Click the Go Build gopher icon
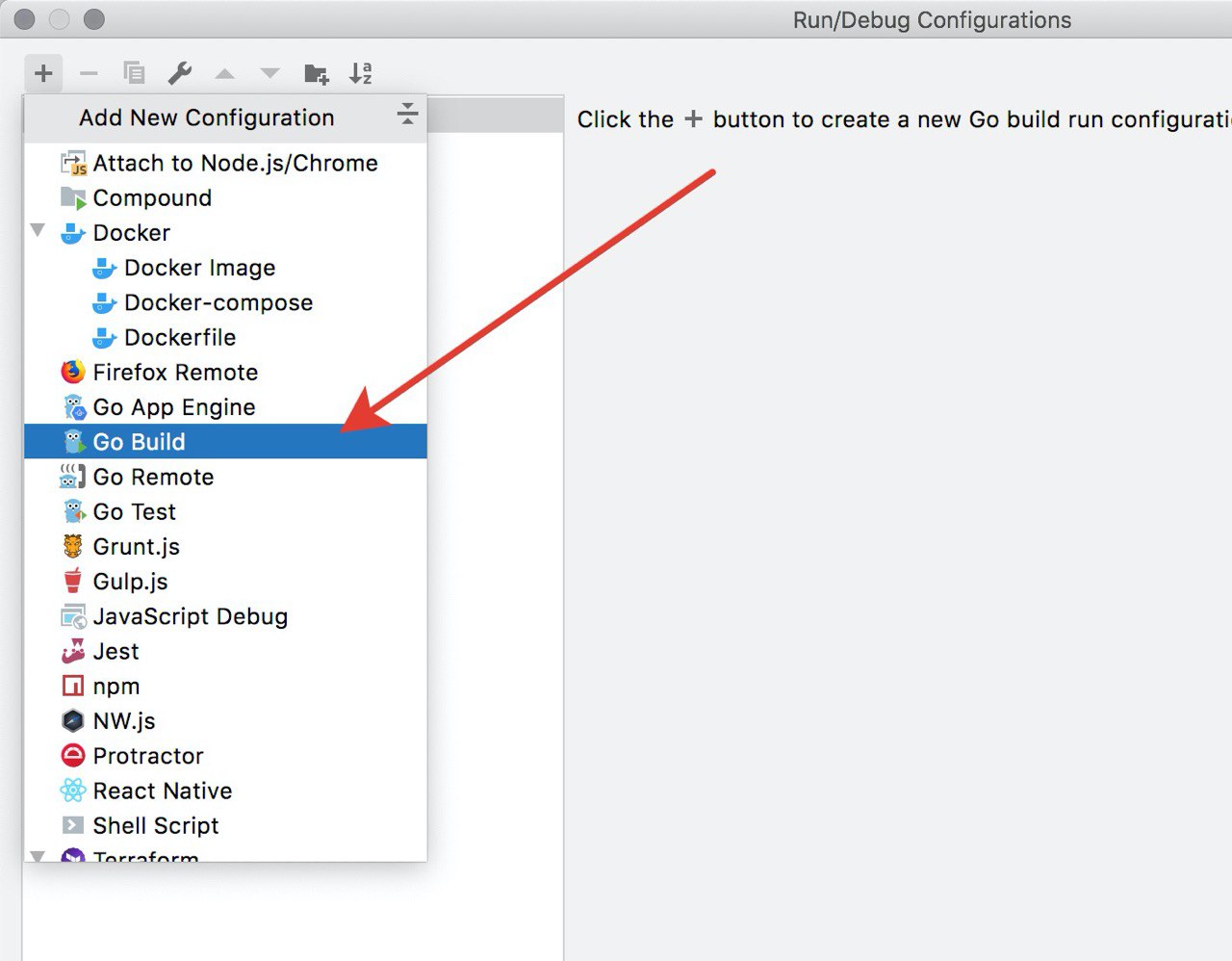 coord(73,441)
